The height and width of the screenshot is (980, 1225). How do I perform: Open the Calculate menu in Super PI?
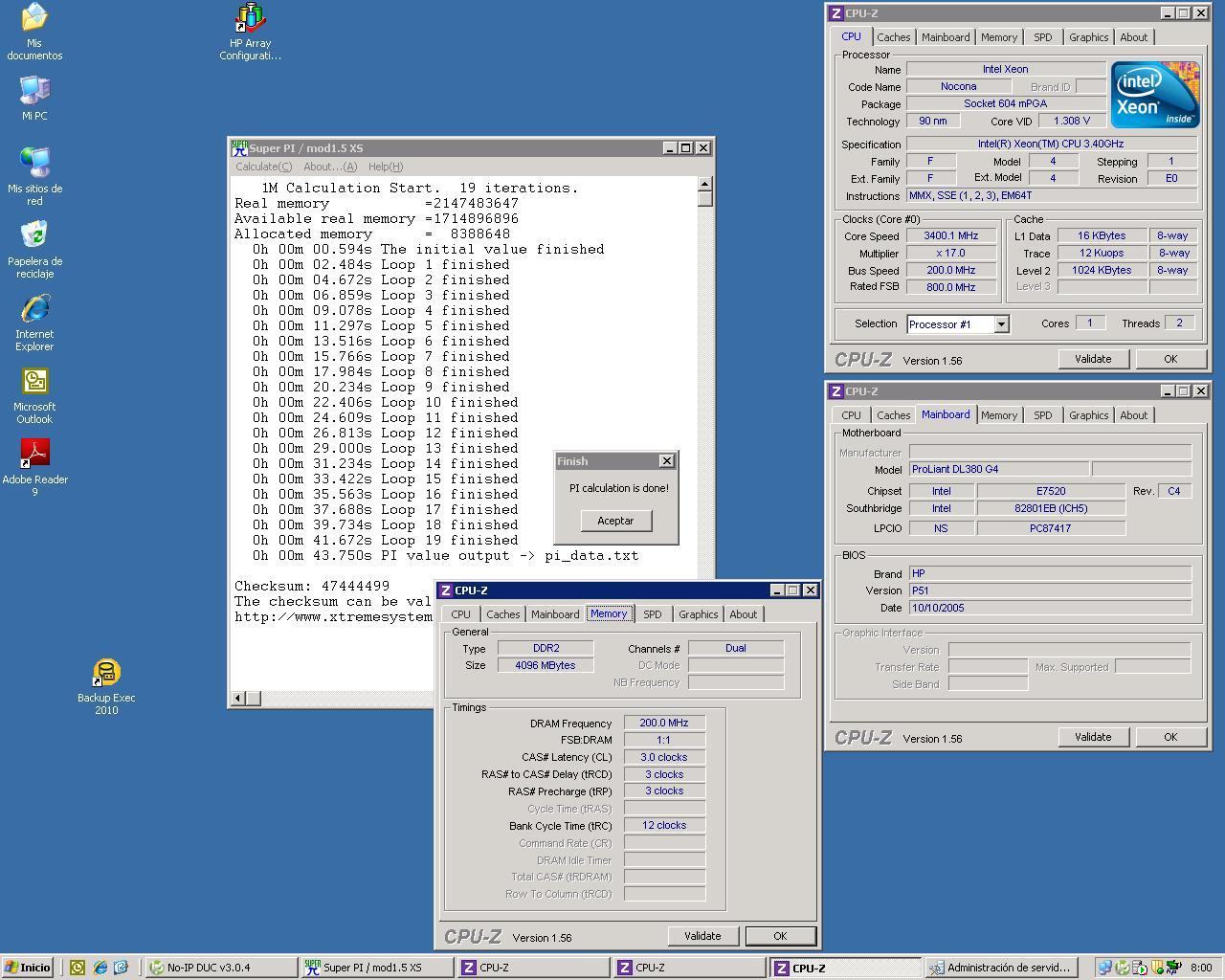[263, 167]
